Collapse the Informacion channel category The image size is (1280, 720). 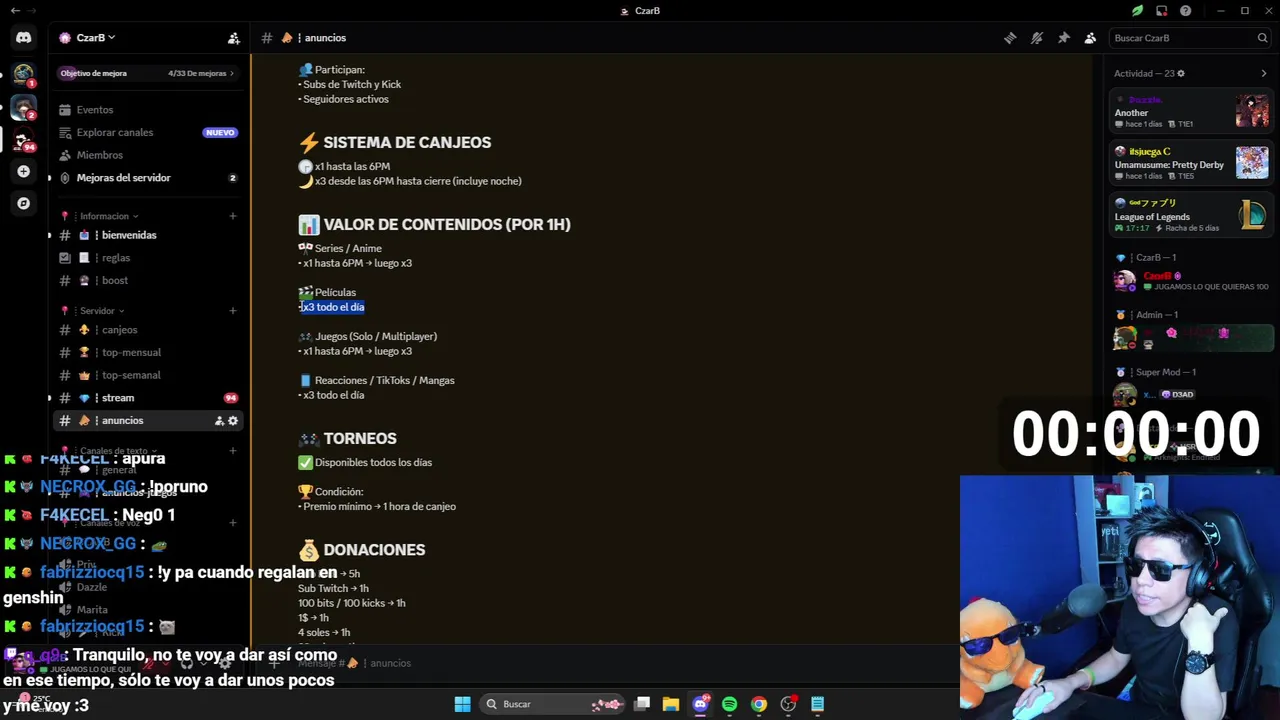105,216
